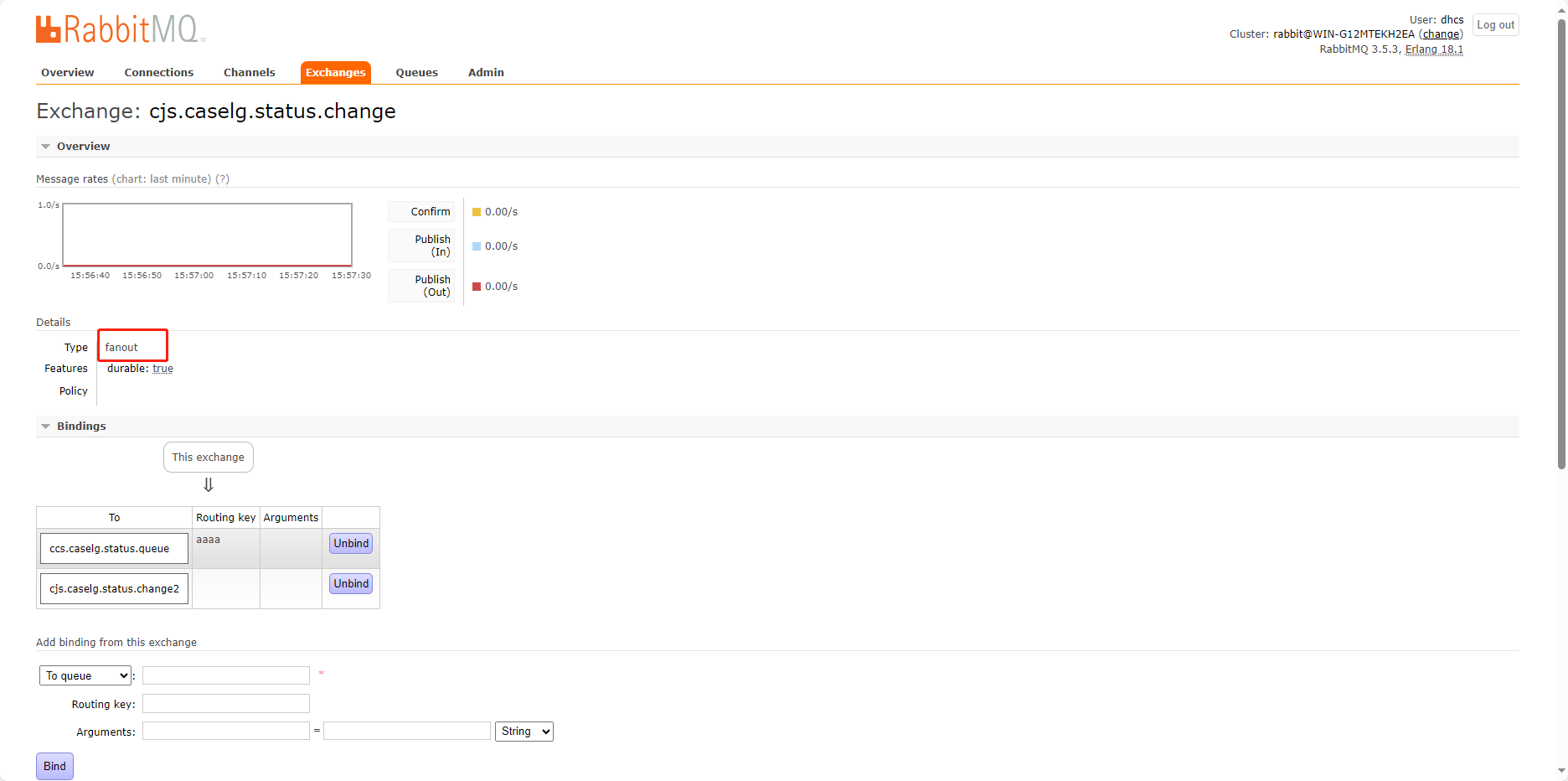This screenshot has height=781, width=1568.
Task: Click the RabbitMQ logo
Action: (121, 29)
